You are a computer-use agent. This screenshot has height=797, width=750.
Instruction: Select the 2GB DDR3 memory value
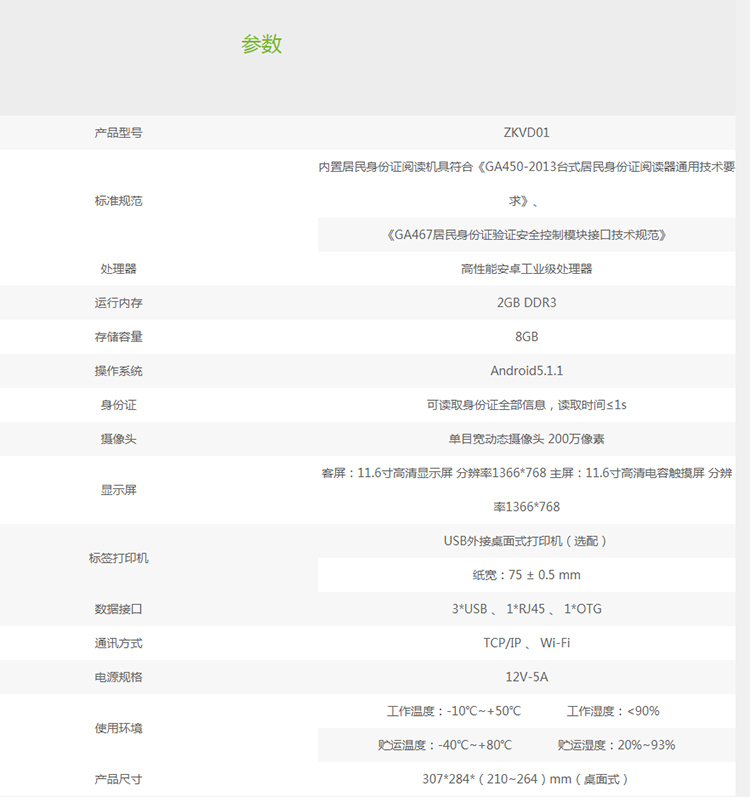(x=526, y=303)
